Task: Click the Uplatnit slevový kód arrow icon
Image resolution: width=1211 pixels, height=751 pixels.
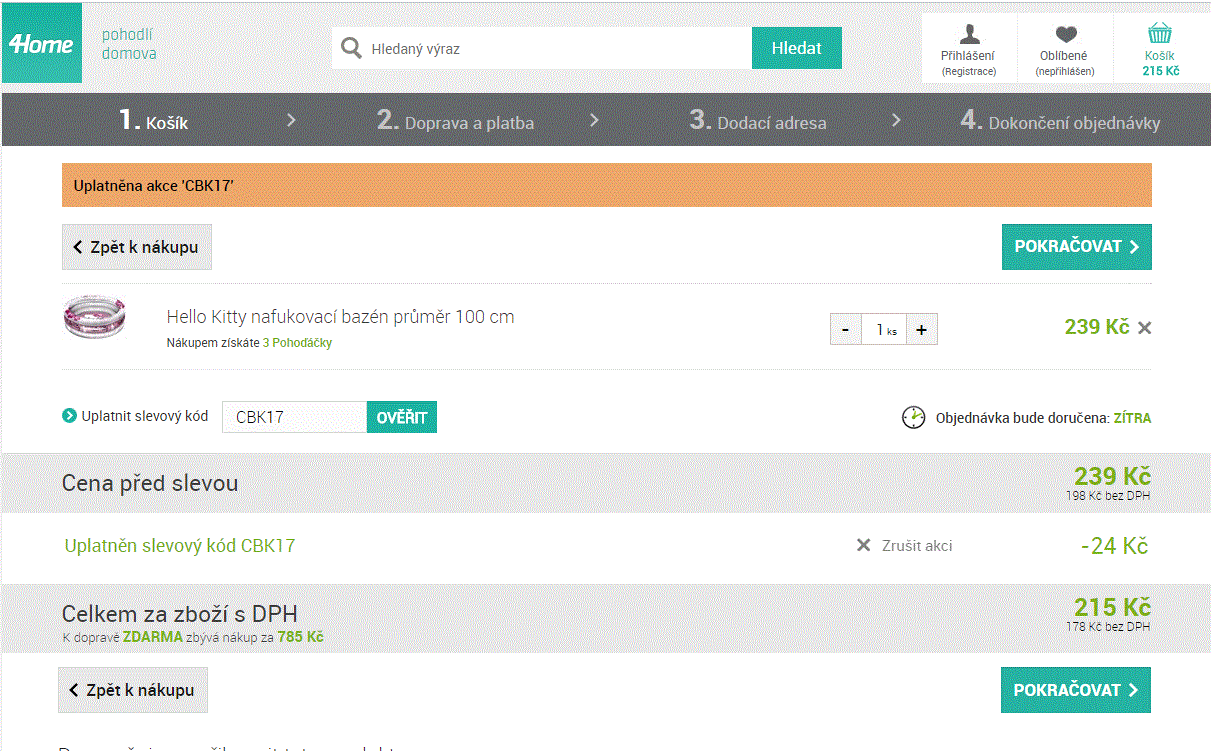Action: [x=69, y=416]
